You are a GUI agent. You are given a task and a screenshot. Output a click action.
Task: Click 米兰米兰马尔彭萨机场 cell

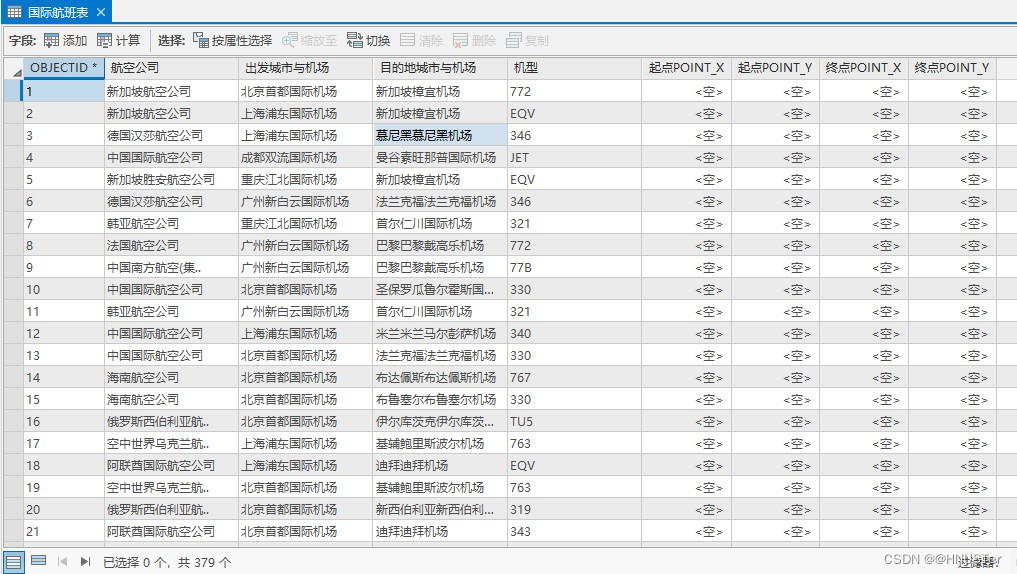[440, 333]
